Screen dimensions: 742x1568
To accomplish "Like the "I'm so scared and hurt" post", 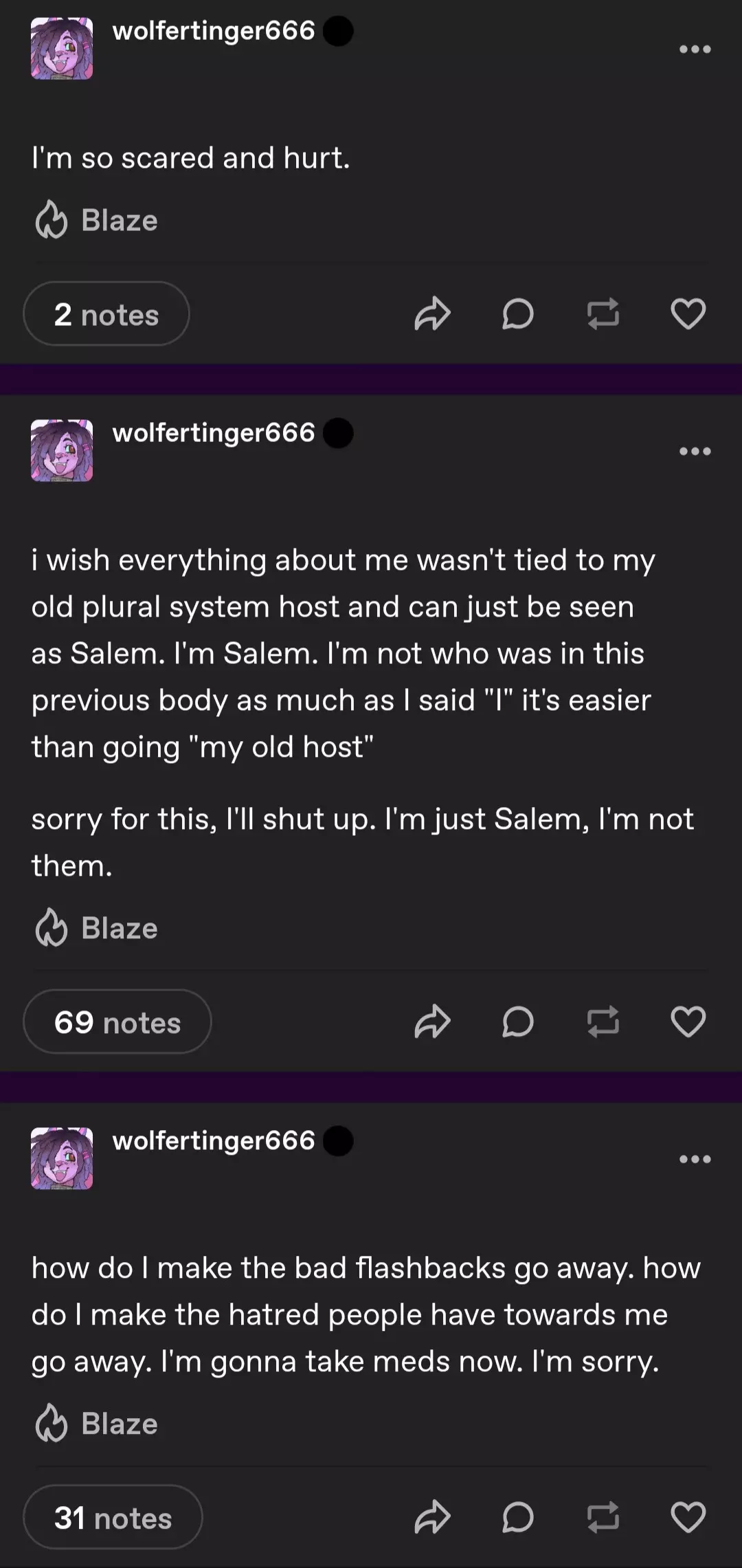I will click(x=688, y=314).
